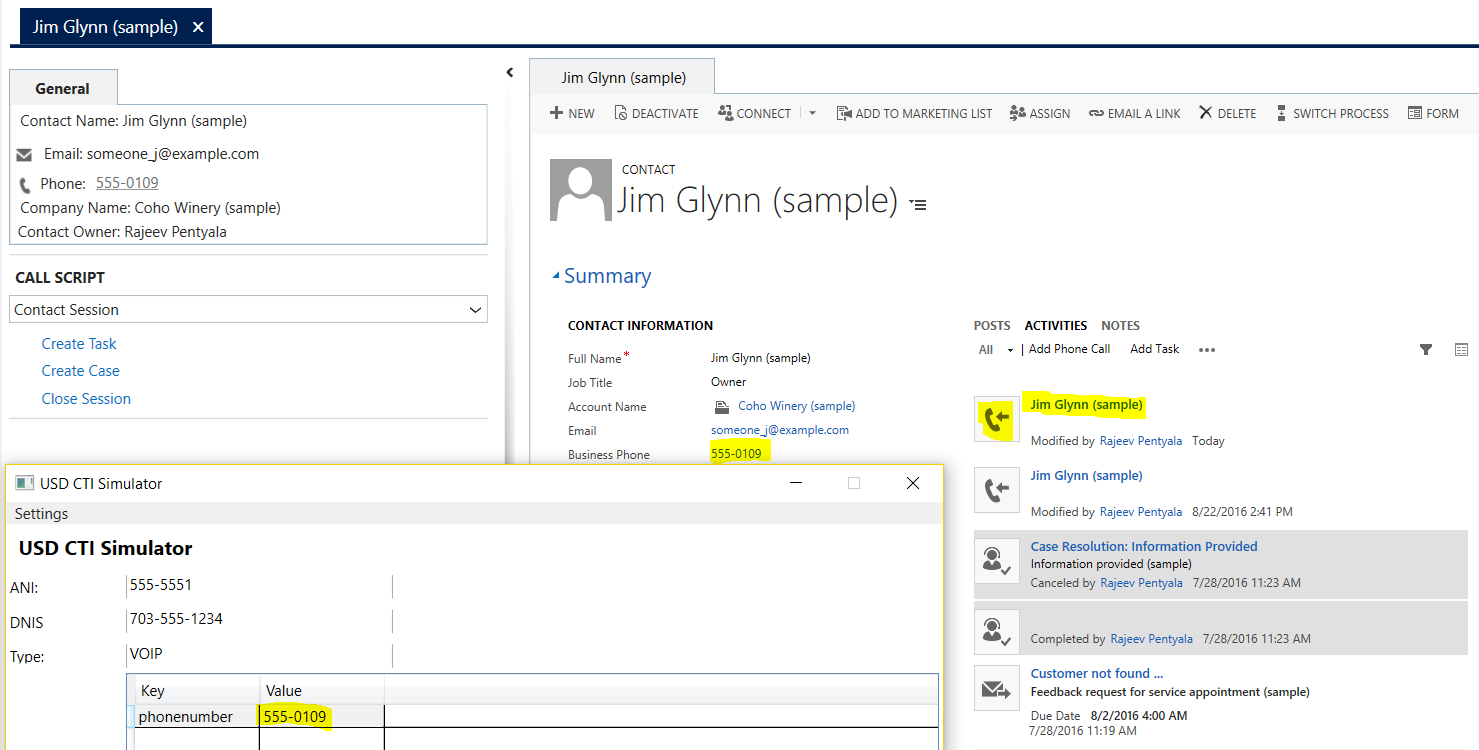Open the All activities filter dropdown

(x=996, y=350)
